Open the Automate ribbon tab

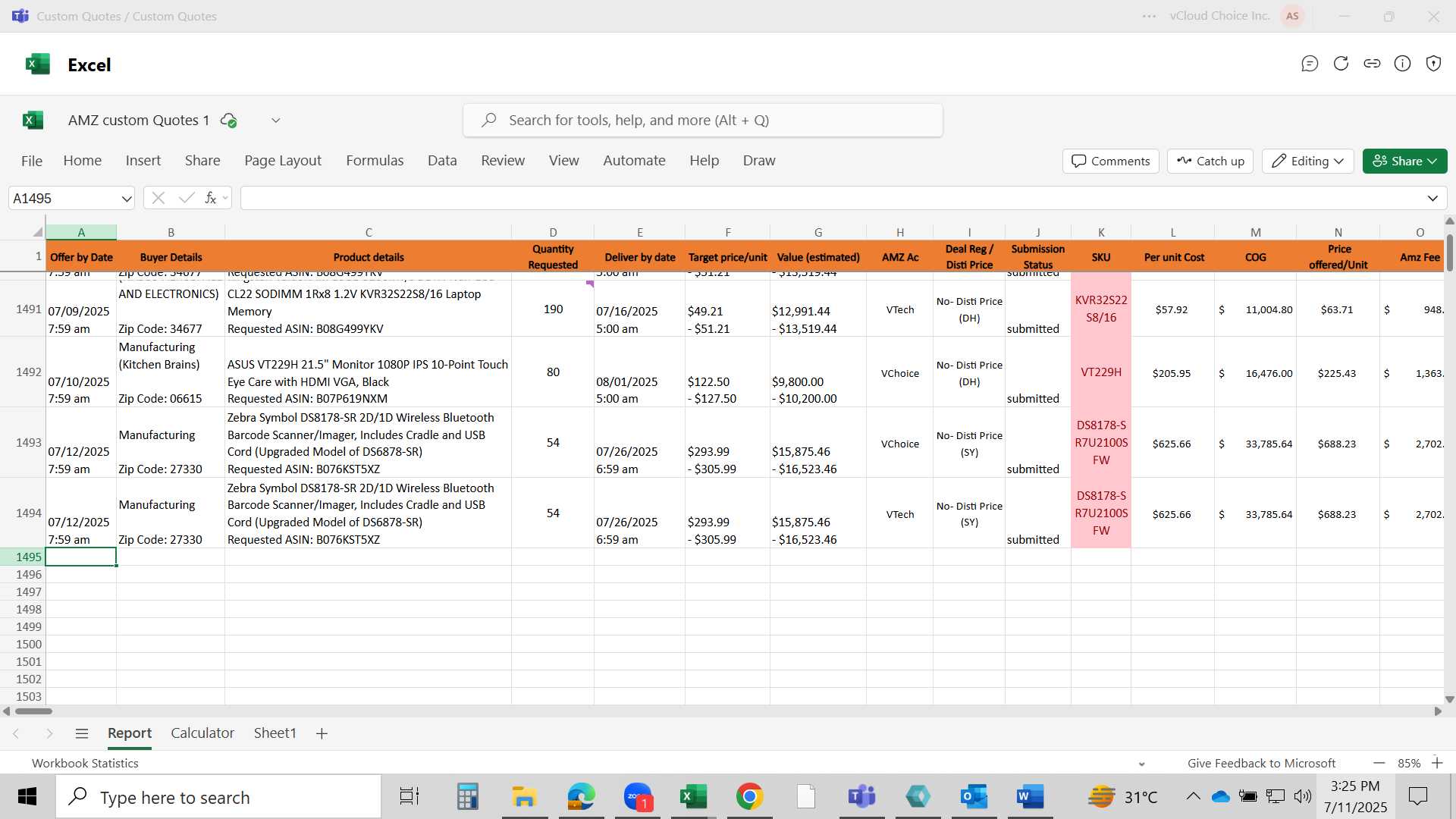634,161
